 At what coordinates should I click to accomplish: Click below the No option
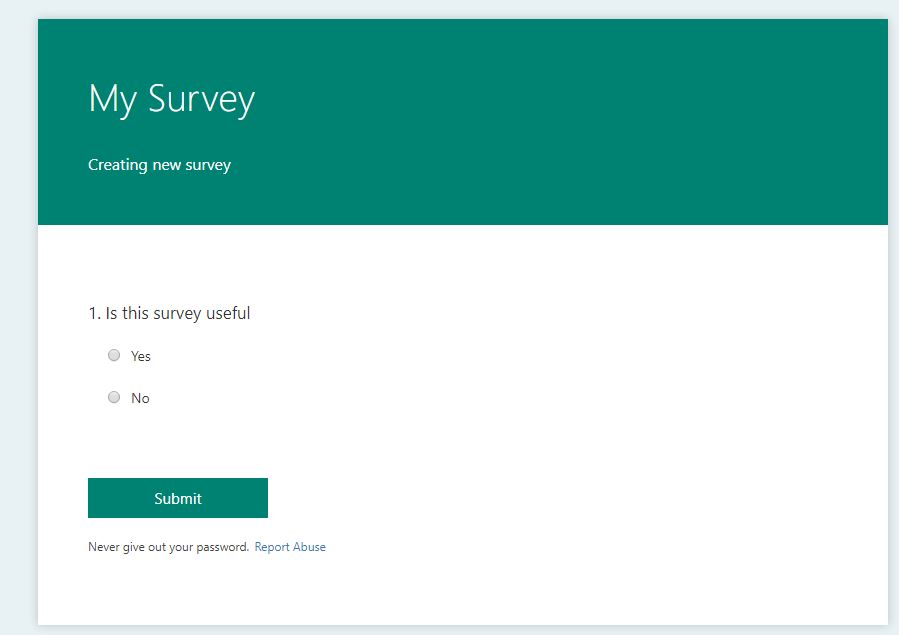(x=150, y=440)
